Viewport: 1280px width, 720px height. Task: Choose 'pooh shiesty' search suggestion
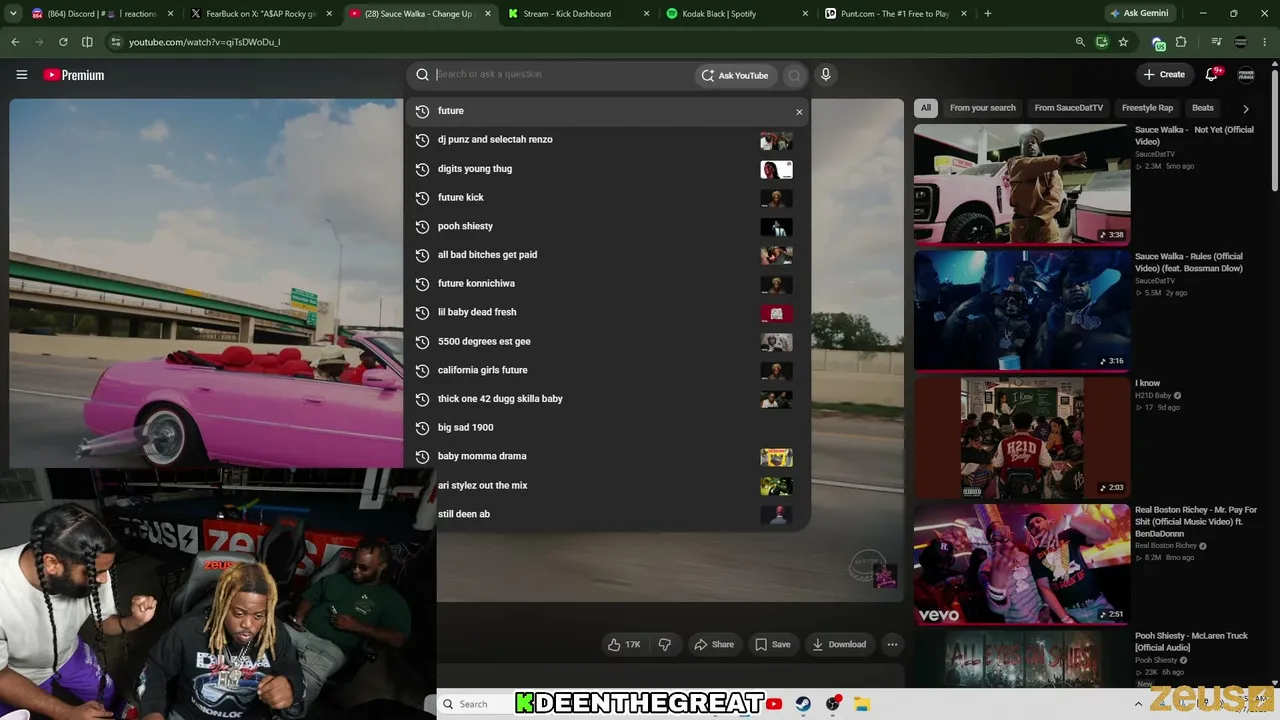607,226
